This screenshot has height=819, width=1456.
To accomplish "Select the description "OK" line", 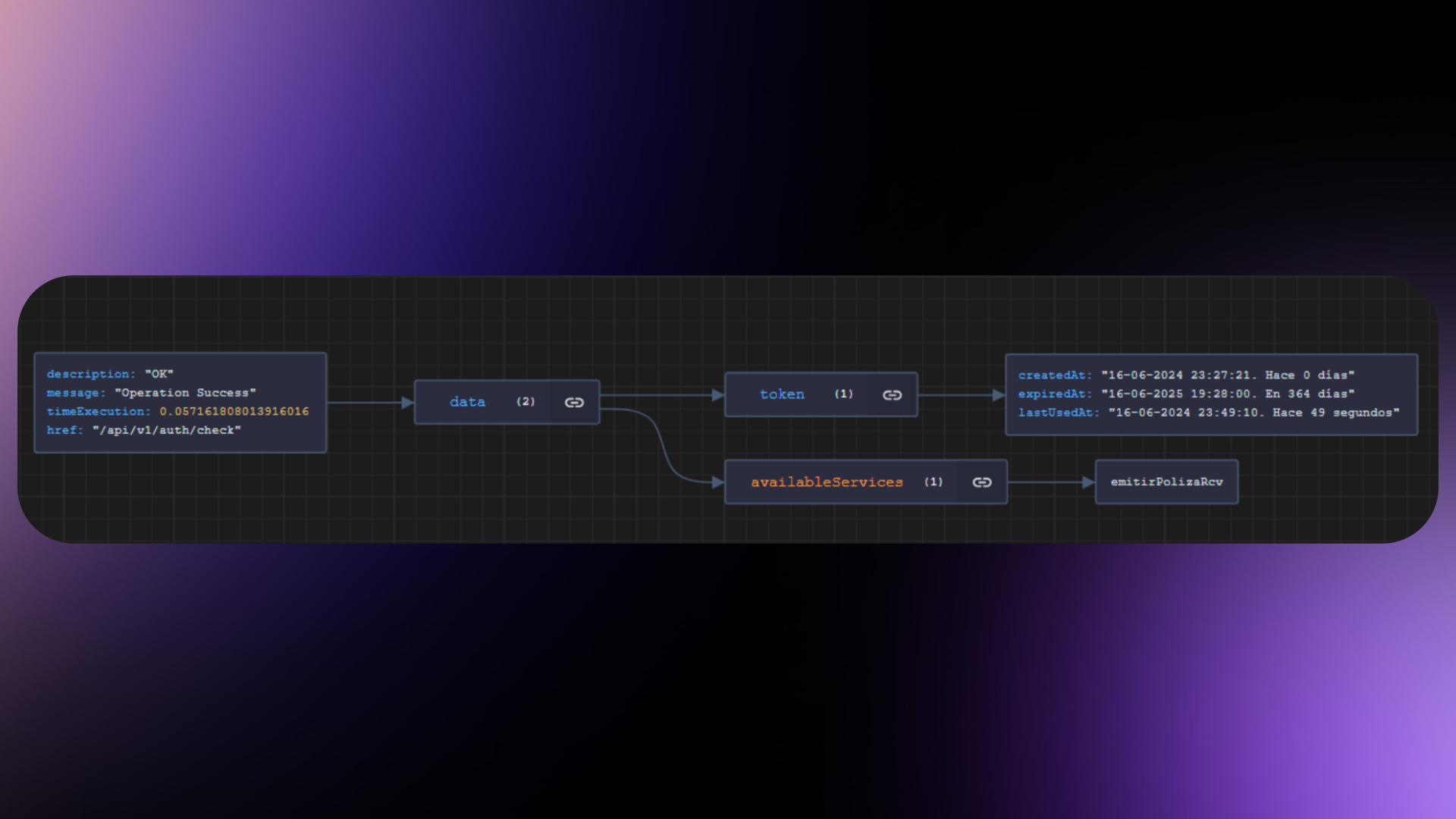I will [110, 374].
